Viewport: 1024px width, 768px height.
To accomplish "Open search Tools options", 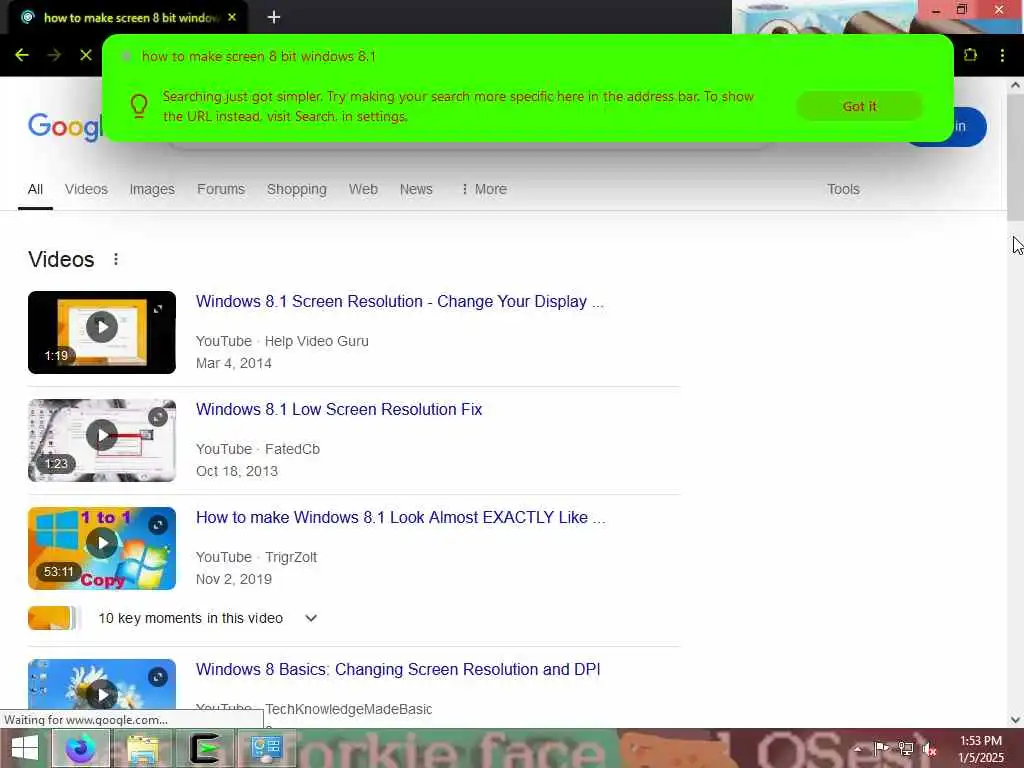I will pyautogui.click(x=843, y=189).
